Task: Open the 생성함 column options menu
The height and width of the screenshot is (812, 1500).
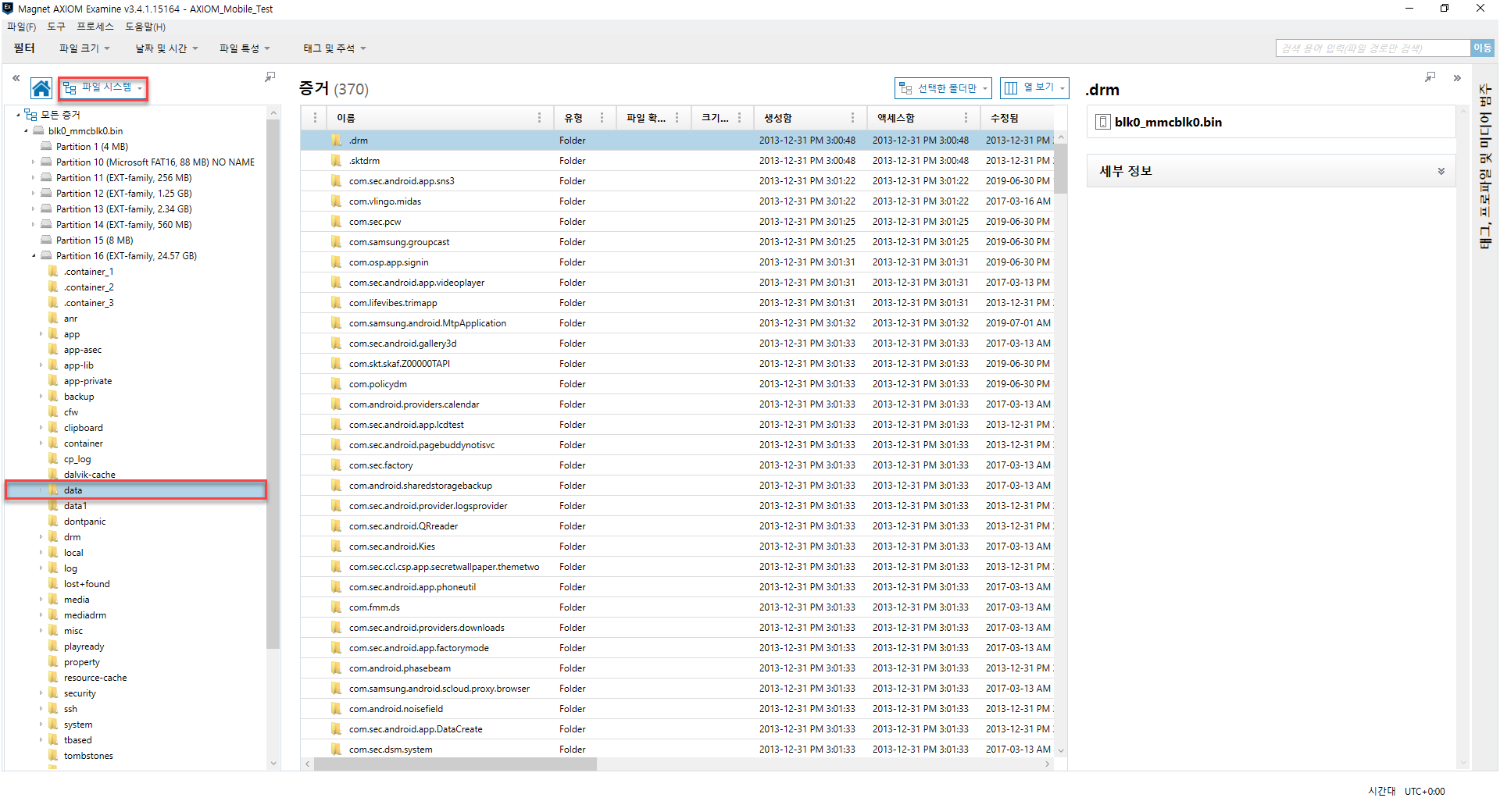Action: pyautogui.click(x=852, y=118)
